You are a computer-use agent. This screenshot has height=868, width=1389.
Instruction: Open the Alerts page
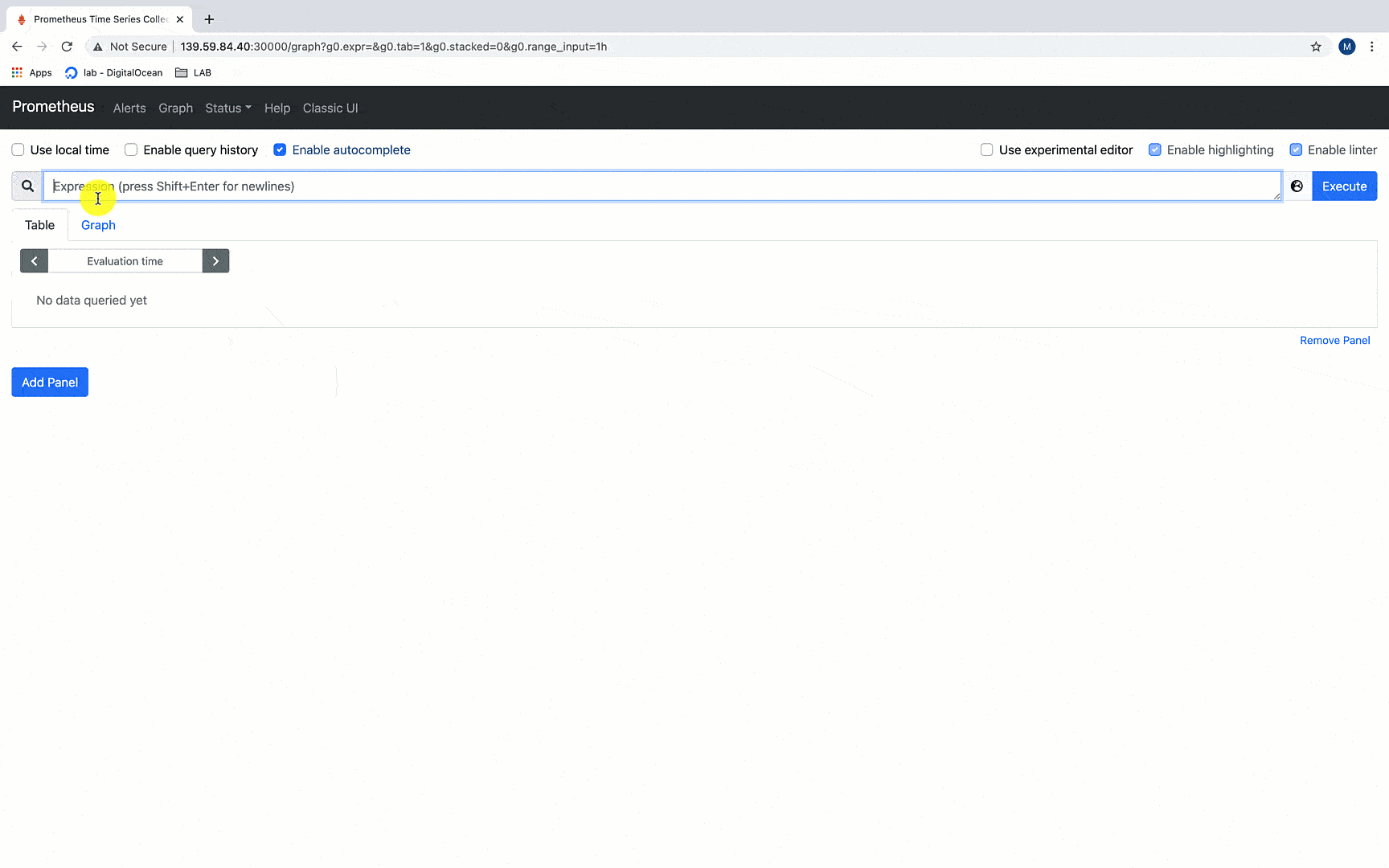129,108
